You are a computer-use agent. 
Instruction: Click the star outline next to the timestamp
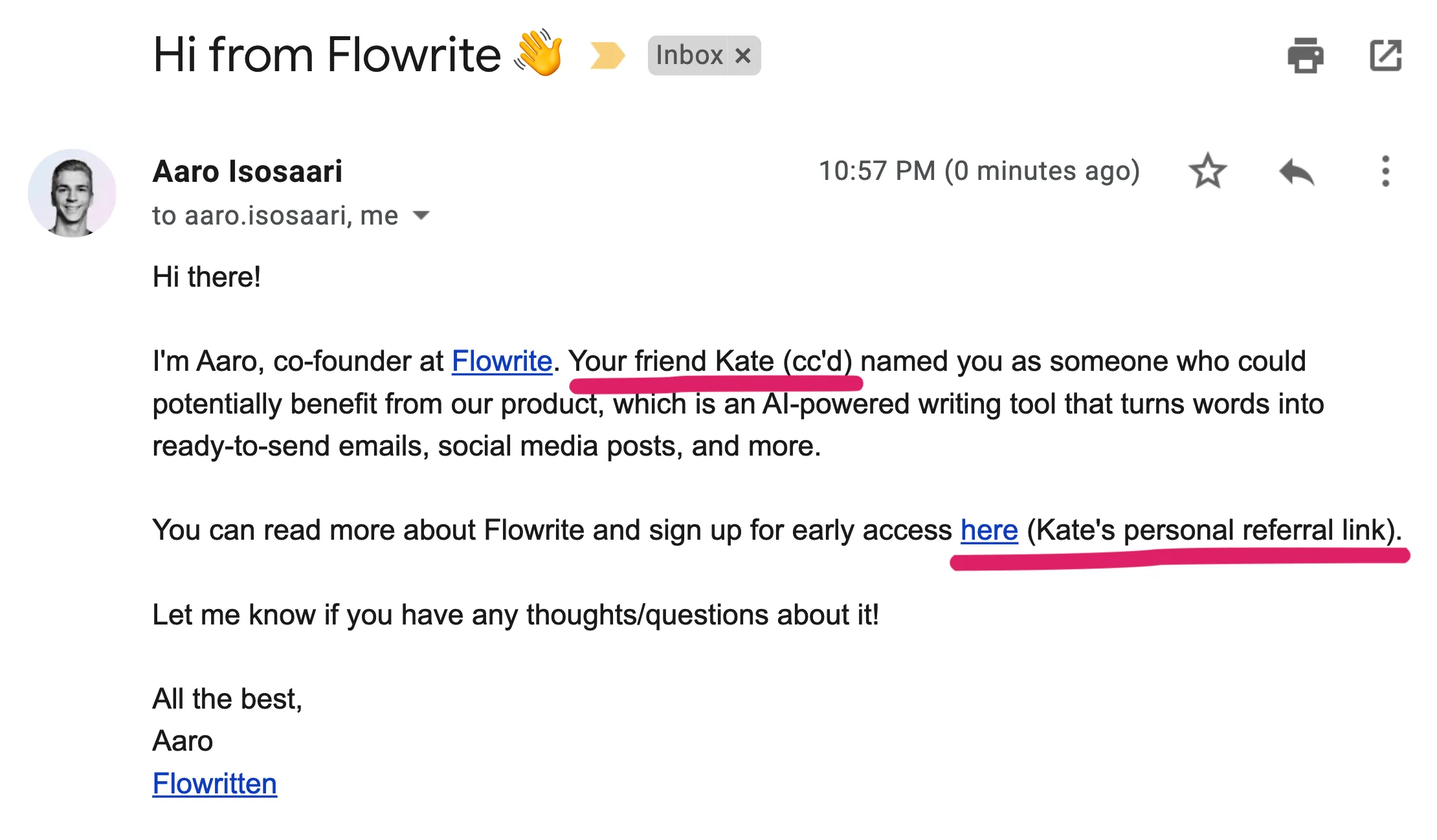coord(1207,171)
